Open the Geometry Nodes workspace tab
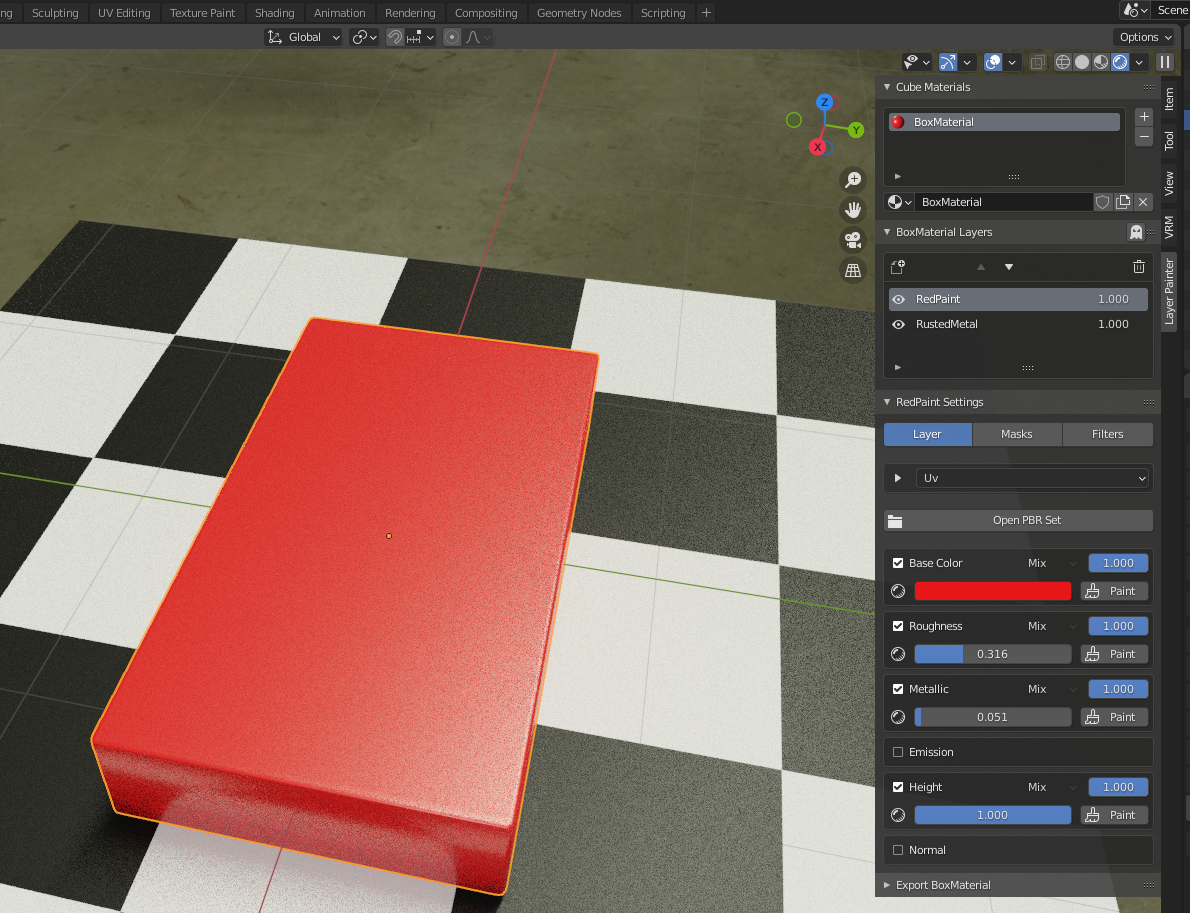1190x913 pixels. pos(579,12)
